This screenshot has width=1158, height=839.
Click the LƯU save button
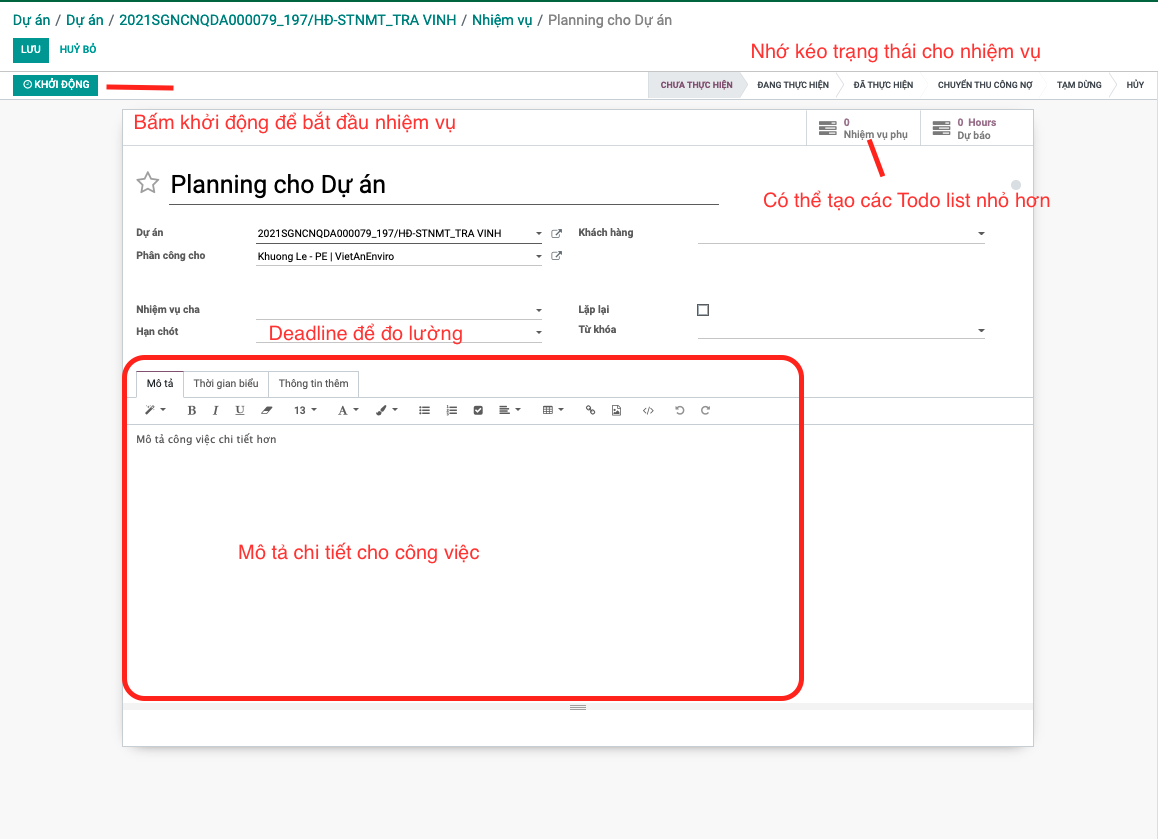[x=30, y=49]
